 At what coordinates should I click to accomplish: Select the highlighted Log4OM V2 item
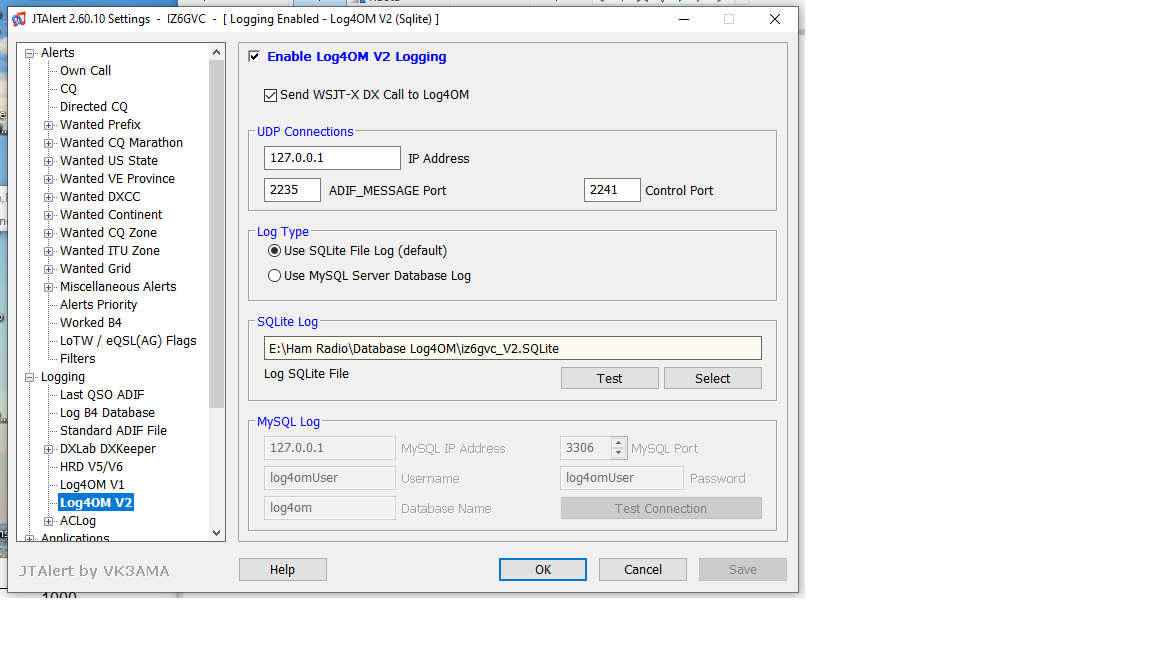point(96,503)
